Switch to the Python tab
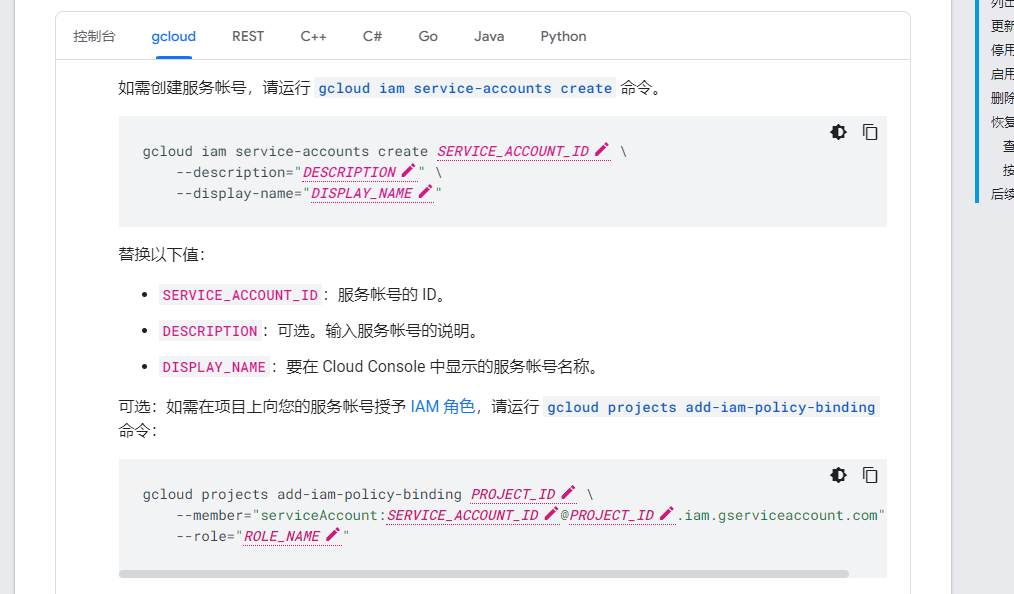The image size is (1014, 594). click(x=563, y=36)
